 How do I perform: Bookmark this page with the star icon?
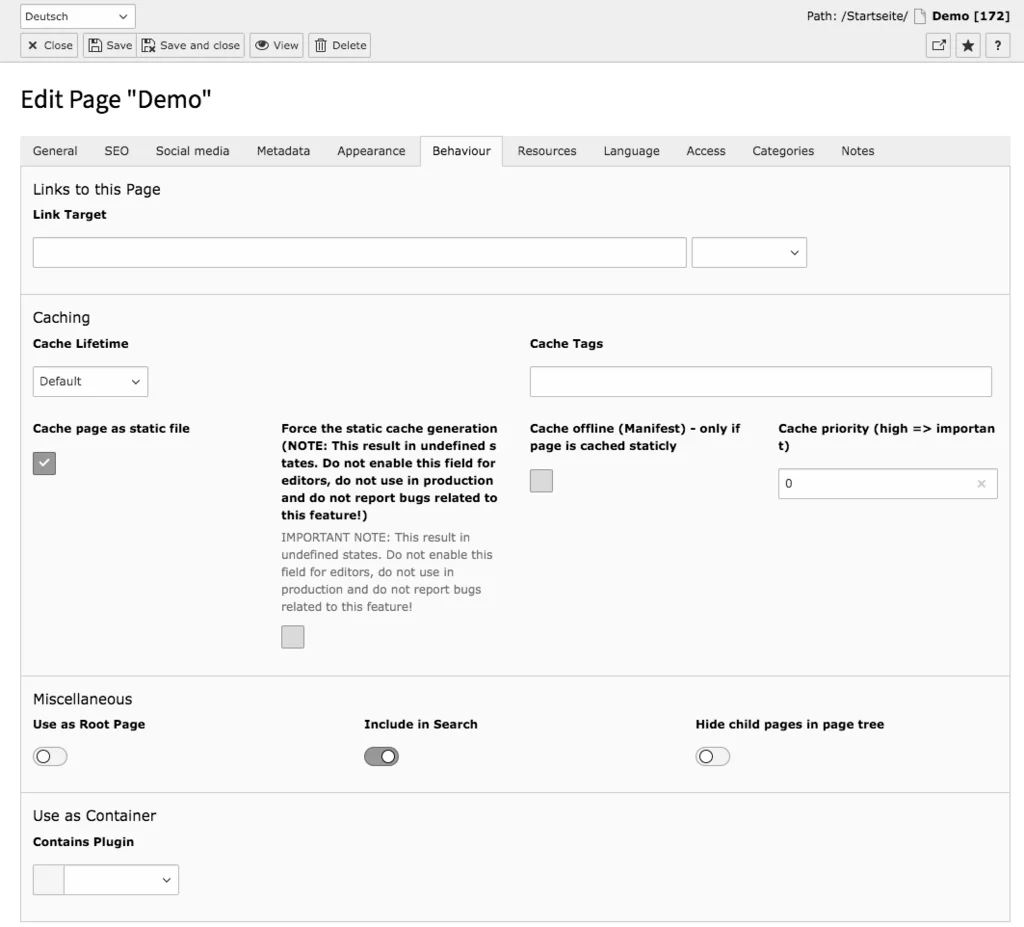coord(967,45)
